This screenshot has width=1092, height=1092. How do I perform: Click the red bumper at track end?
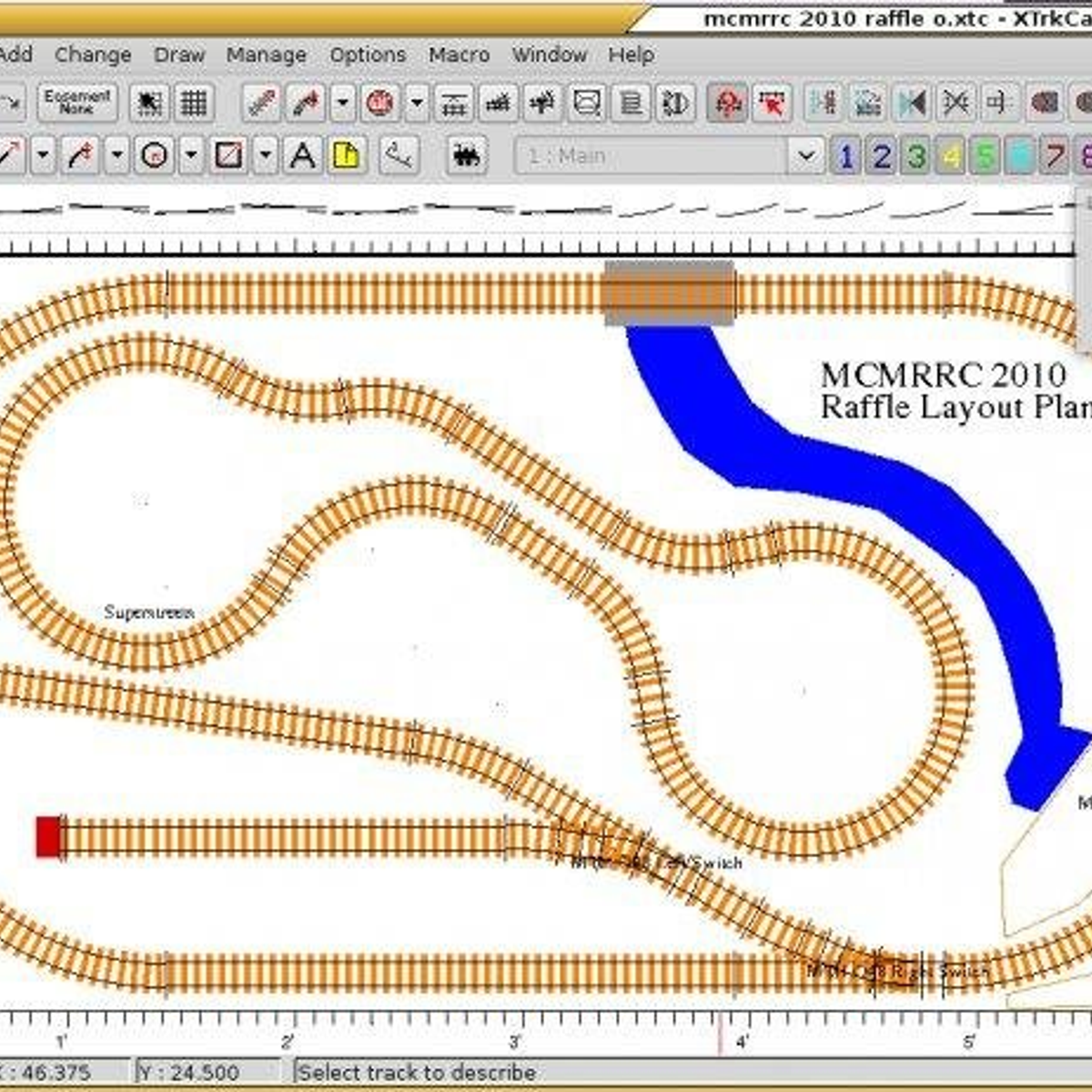click(x=48, y=836)
